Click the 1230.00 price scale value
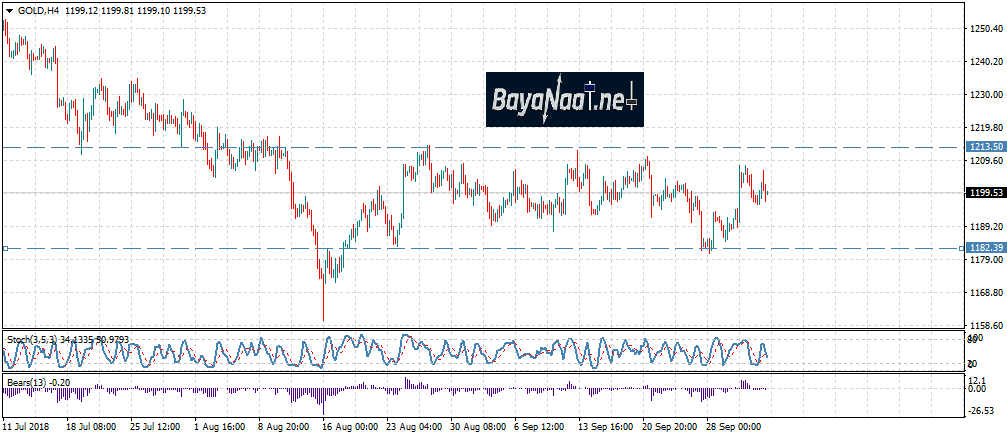The width and height of the screenshot is (1007, 438). [x=984, y=95]
